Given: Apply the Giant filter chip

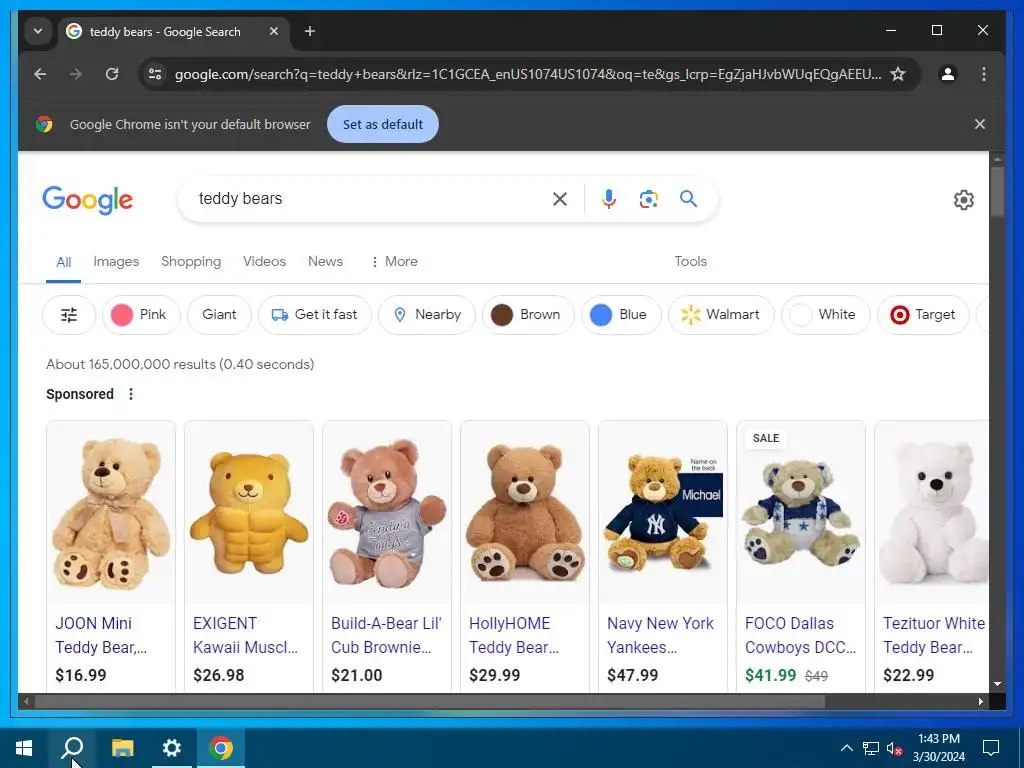Looking at the screenshot, I should point(219,315).
